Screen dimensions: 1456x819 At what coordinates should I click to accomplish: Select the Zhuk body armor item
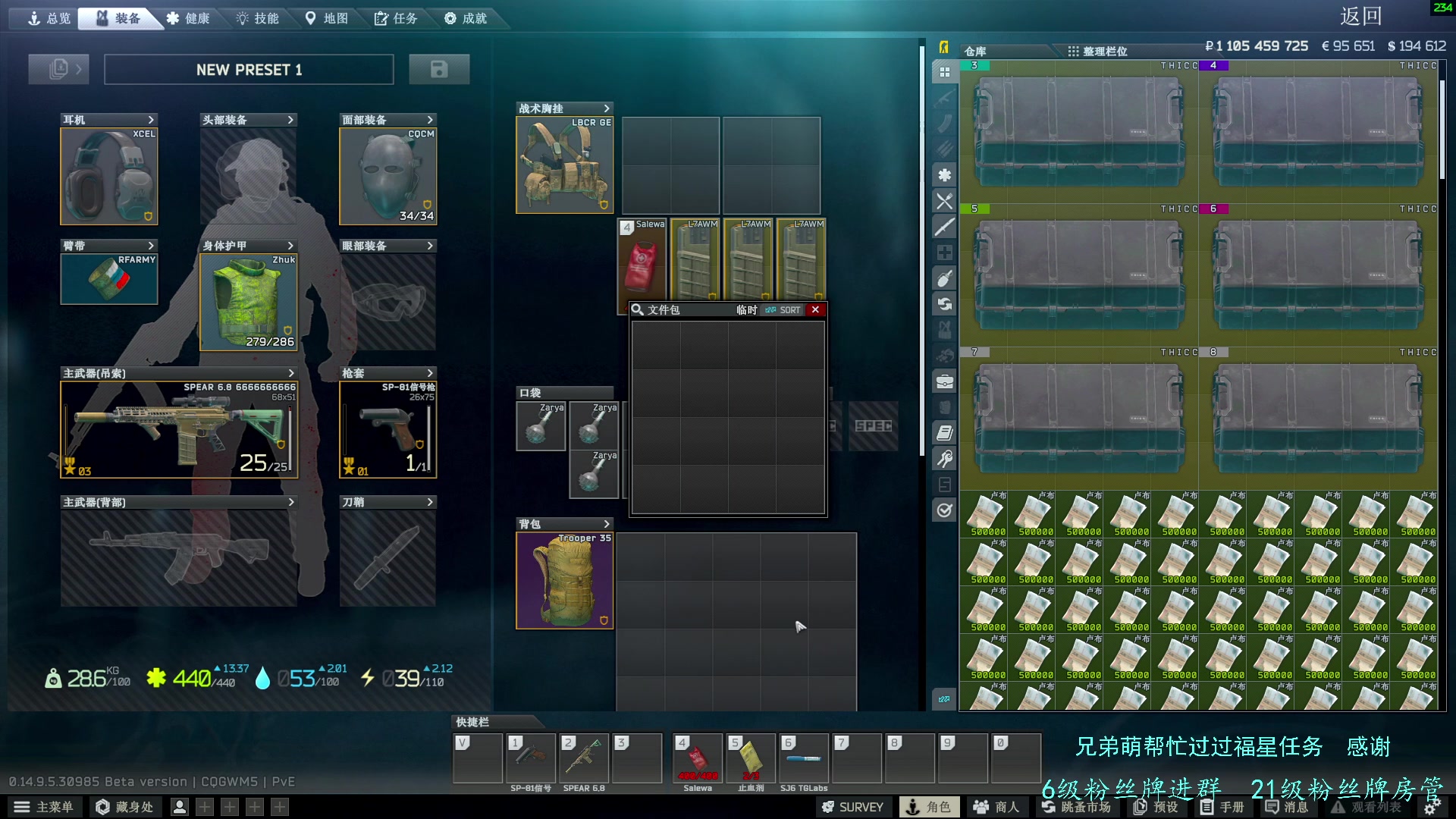pos(249,302)
